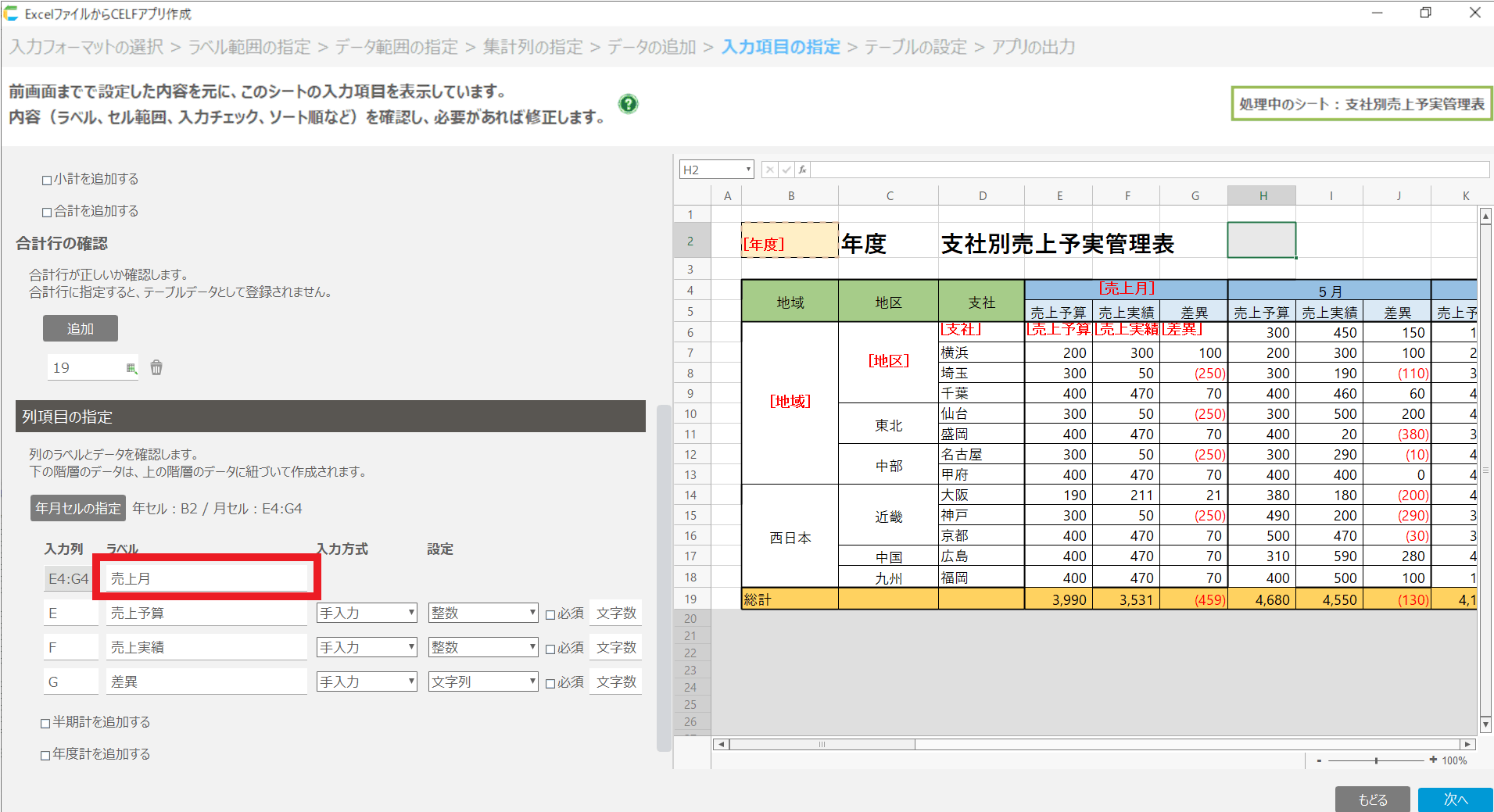
Task: Open the H2 cell name box dropdown
Action: [747, 170]
